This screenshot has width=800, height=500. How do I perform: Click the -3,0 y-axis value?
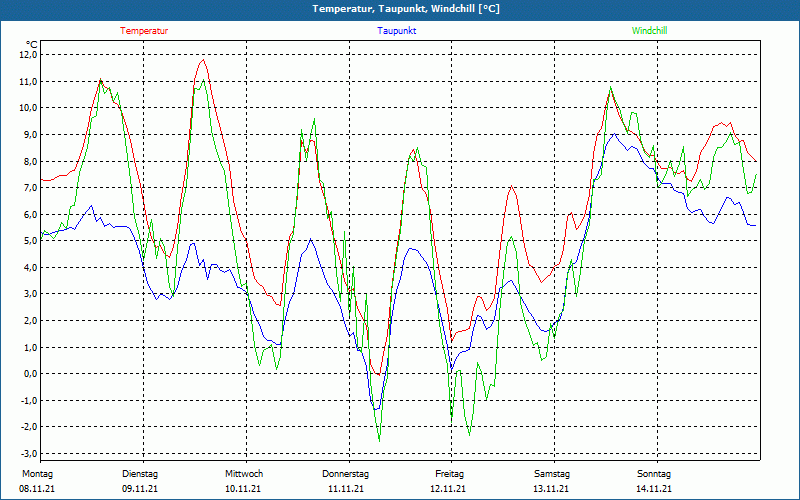point(29,454)
